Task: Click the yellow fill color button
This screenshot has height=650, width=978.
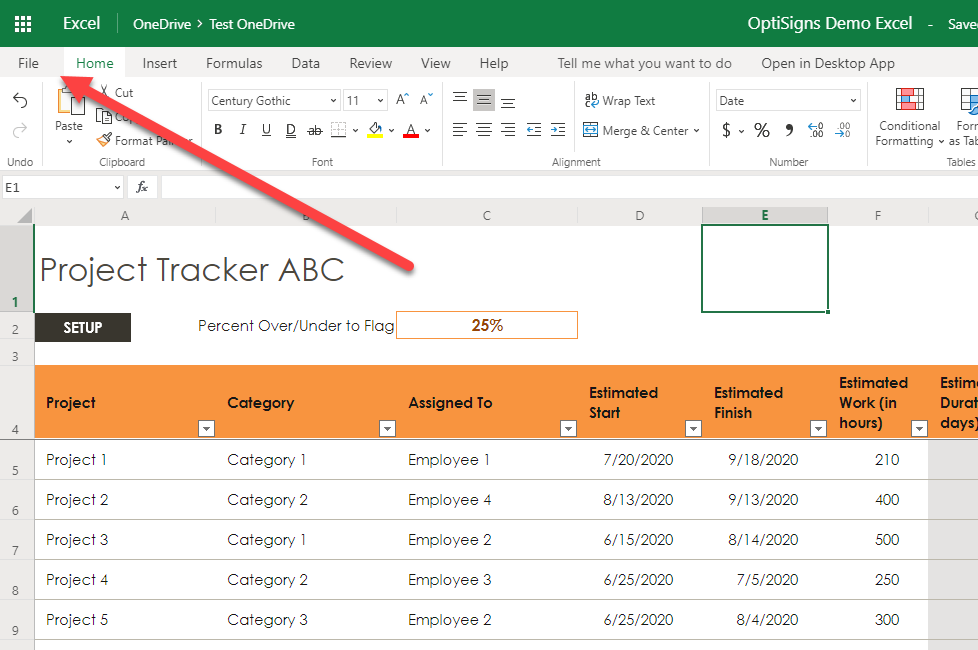Action: (x=375, y=130)
